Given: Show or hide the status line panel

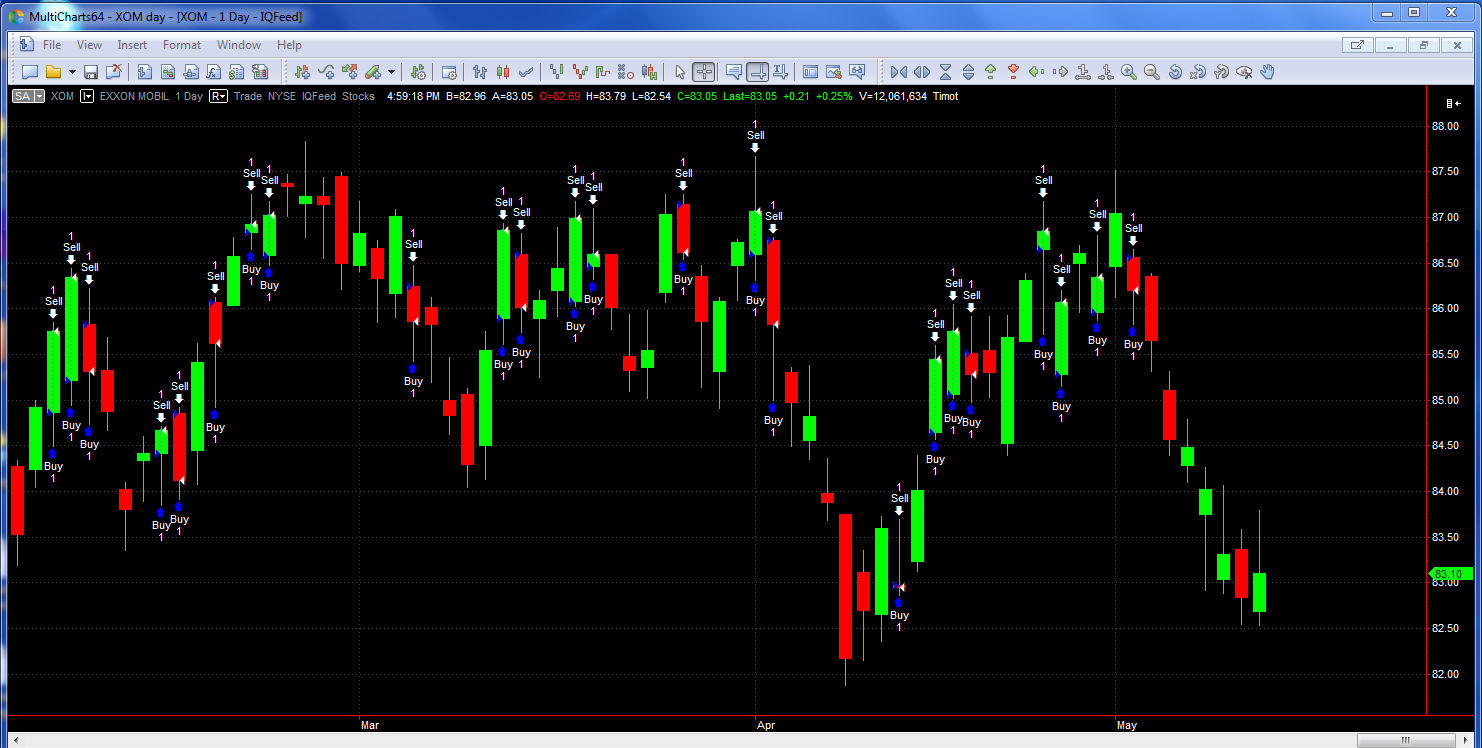Looking at the screenshot, I should point(810,71).
